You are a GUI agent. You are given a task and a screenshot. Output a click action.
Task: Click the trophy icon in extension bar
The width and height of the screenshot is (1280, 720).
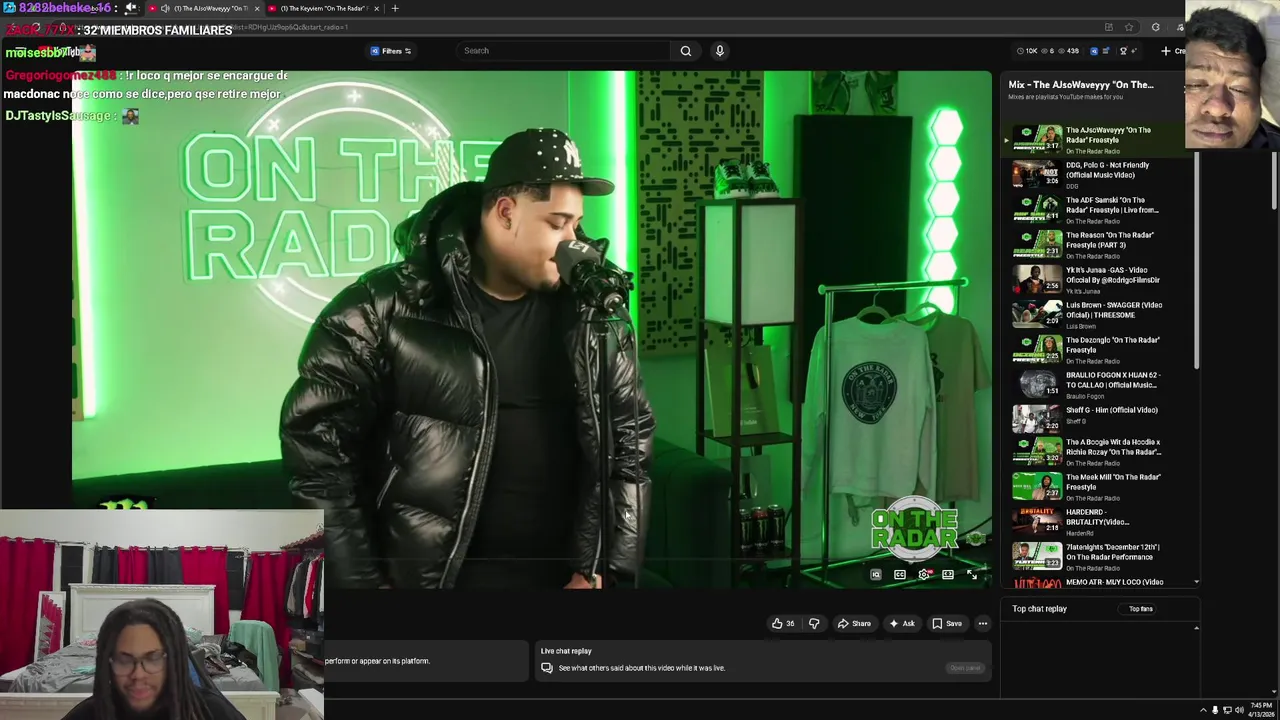pos(1123,51)
